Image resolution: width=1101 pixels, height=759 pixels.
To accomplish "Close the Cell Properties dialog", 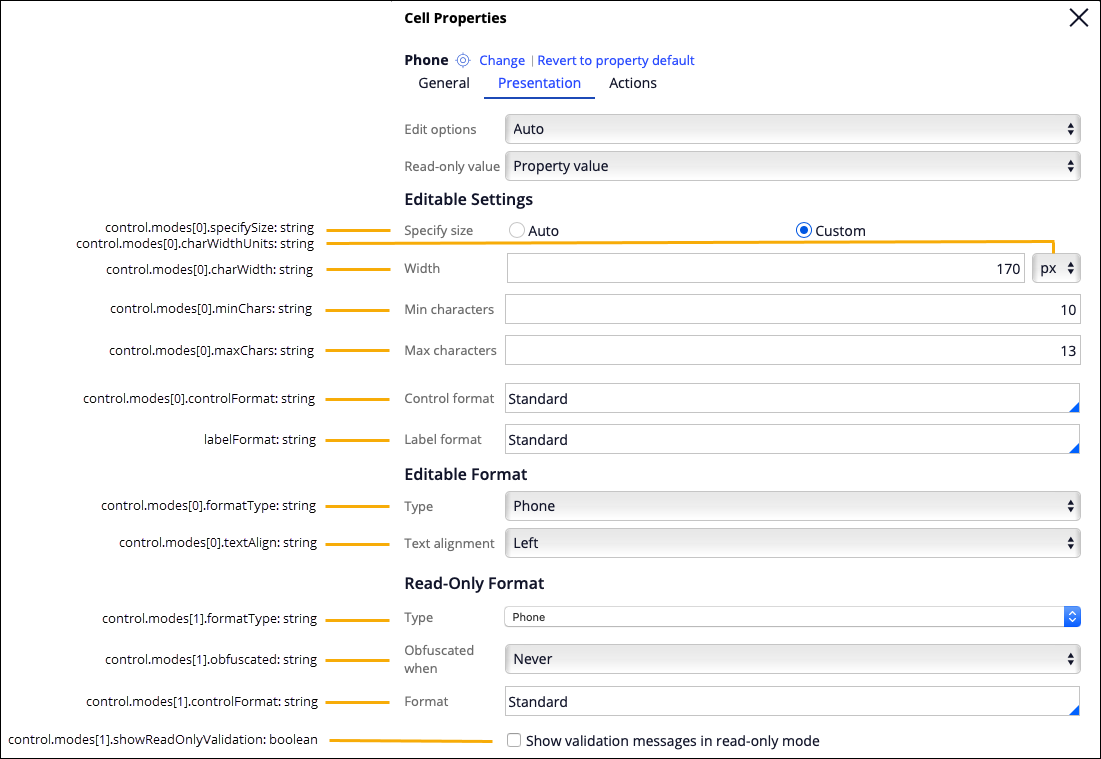I will 1078,18.
